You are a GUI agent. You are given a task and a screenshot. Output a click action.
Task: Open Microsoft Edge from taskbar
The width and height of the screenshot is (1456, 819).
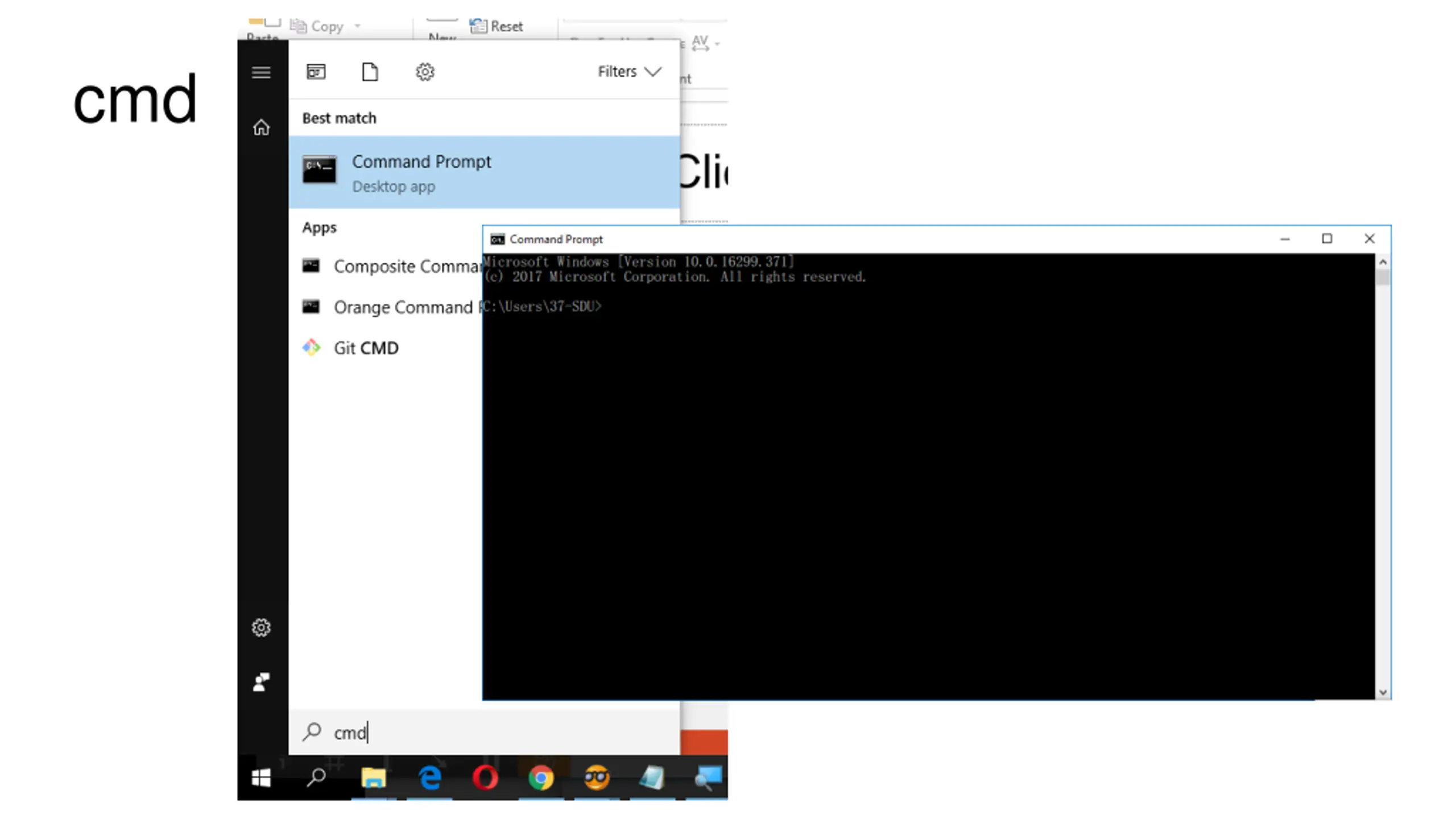[430, 777]
